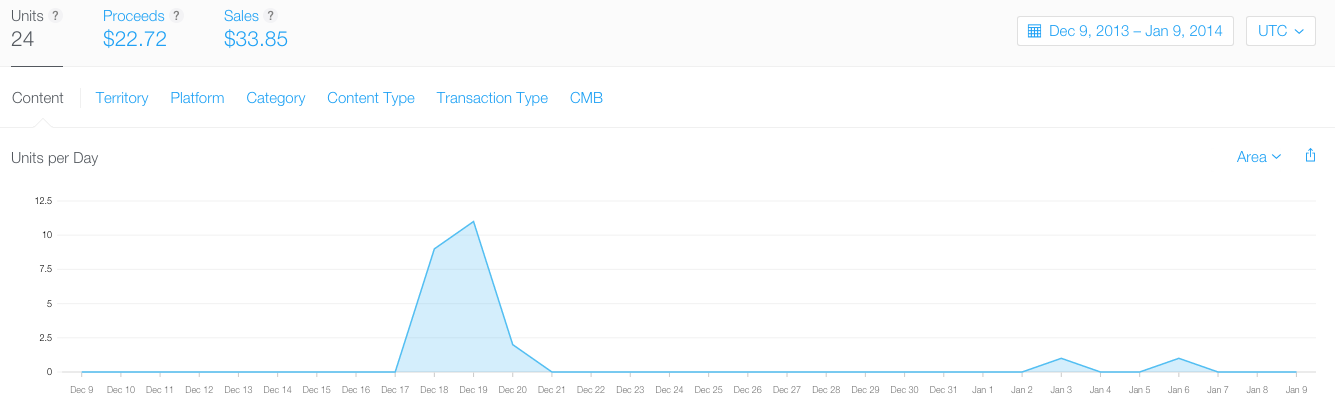Screen dimensions: 1335x405
Task: Click the Dec 19 peak on the chart
Action: [473, 222]
